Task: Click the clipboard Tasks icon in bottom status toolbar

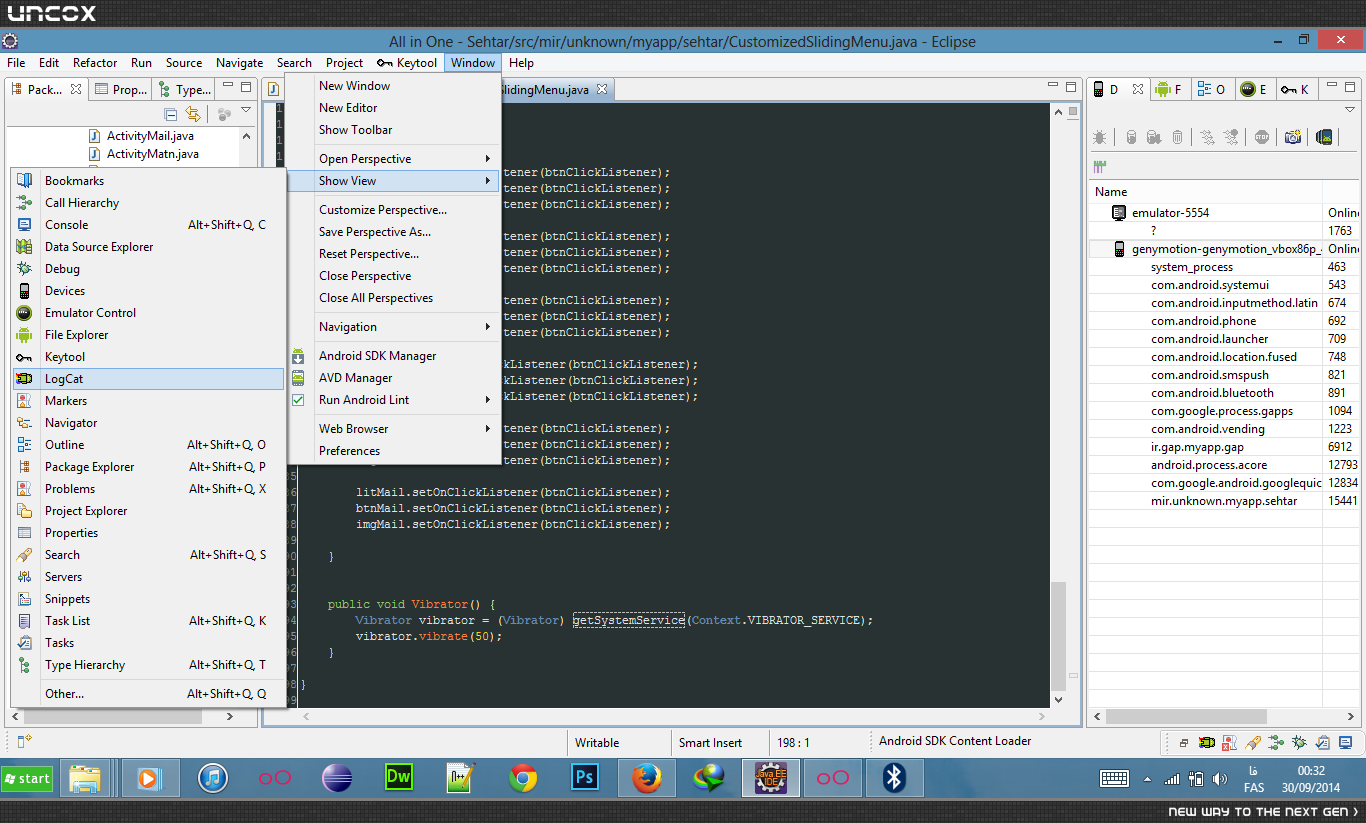Action: click(x=1321, y=743)
